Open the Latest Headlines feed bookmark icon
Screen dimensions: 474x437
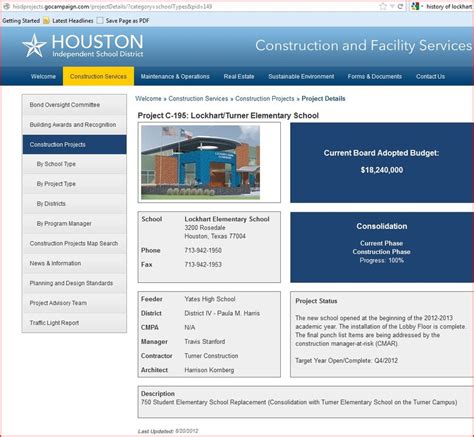[46, 21]
